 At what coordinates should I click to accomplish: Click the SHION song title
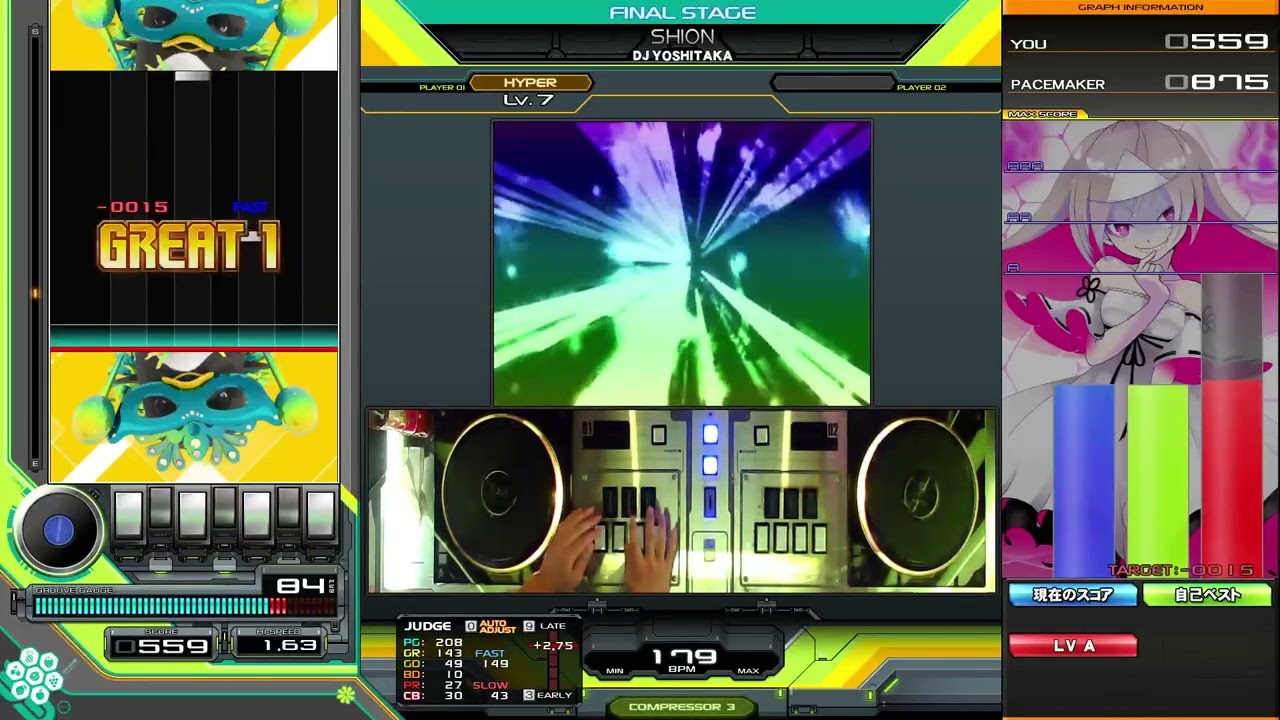682,36
